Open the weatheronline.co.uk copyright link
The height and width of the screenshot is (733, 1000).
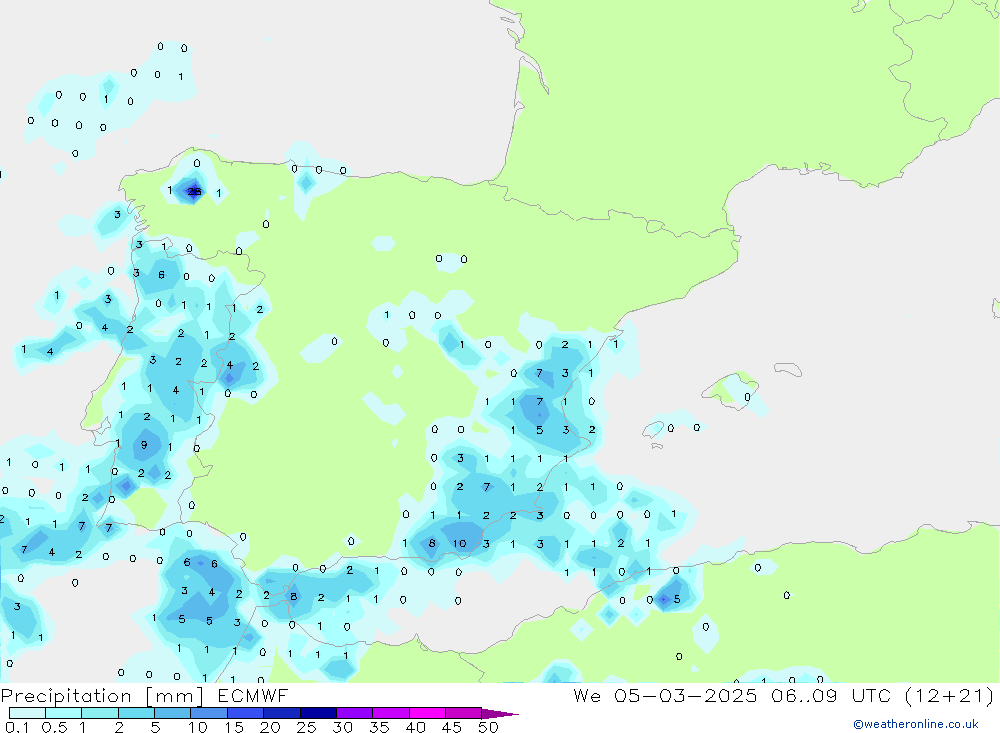coord(916,724)
